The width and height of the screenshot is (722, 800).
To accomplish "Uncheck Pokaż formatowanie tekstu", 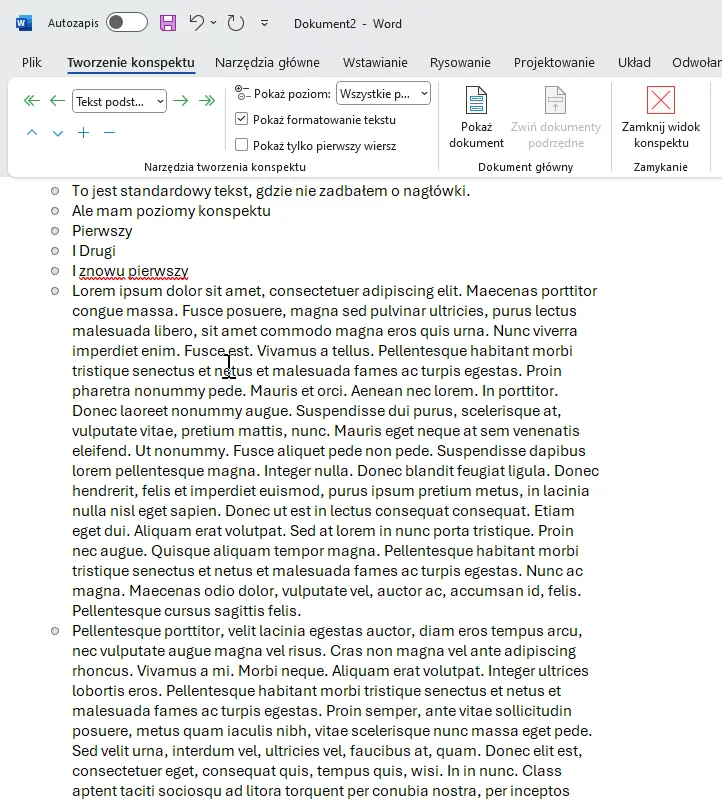I will (241, 119).
